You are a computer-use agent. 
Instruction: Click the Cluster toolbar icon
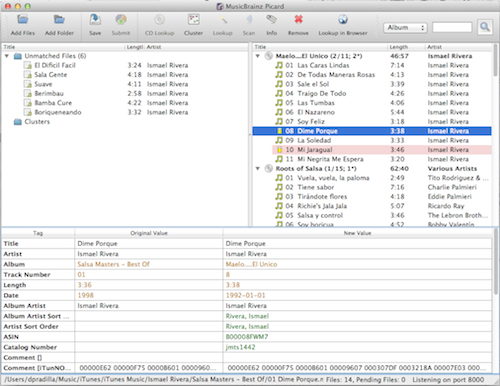point(193,20)
